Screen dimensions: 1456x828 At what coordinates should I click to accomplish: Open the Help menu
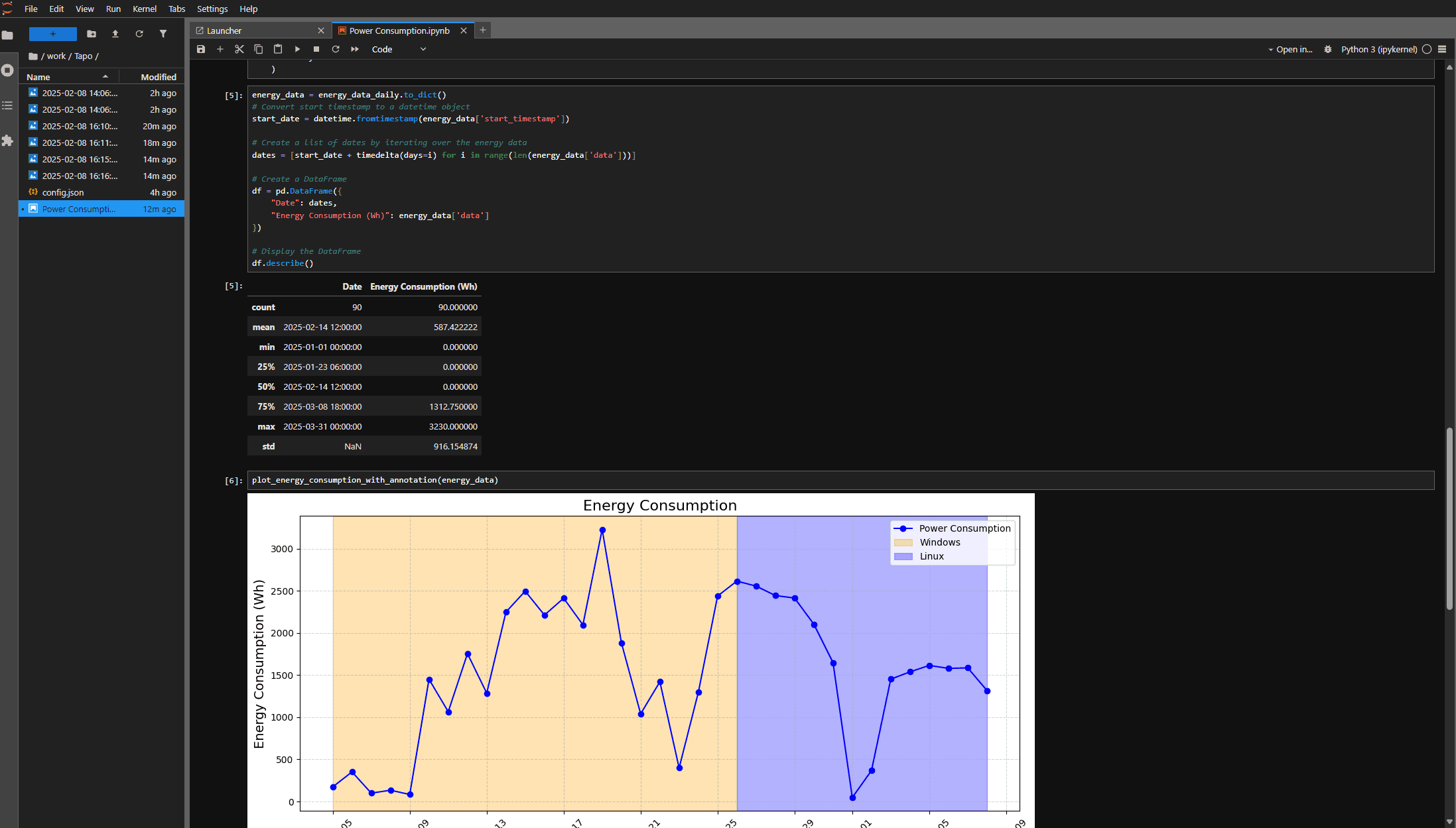click(x=249, y=9)
